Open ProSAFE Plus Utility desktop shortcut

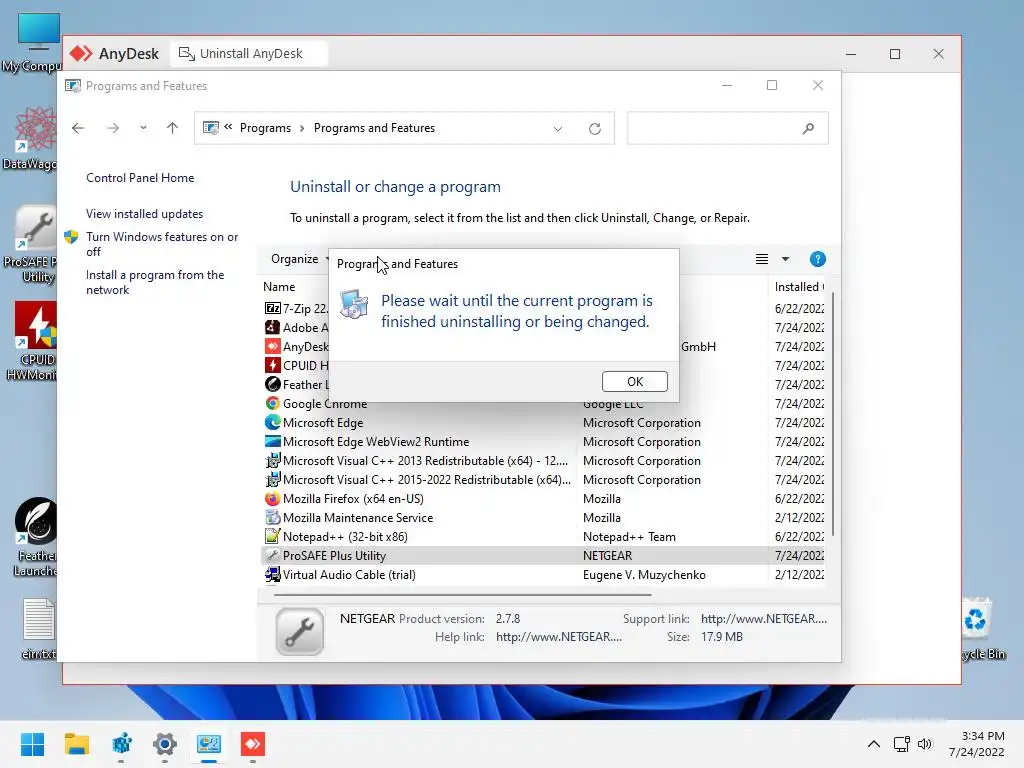(31, 244)
